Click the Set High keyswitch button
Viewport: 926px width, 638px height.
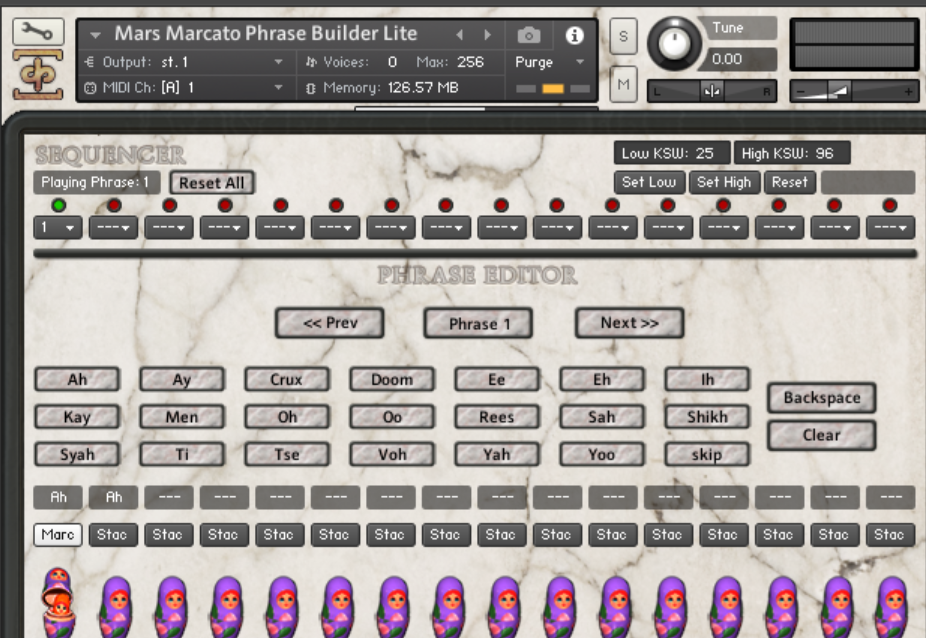[x=724, y=182]
